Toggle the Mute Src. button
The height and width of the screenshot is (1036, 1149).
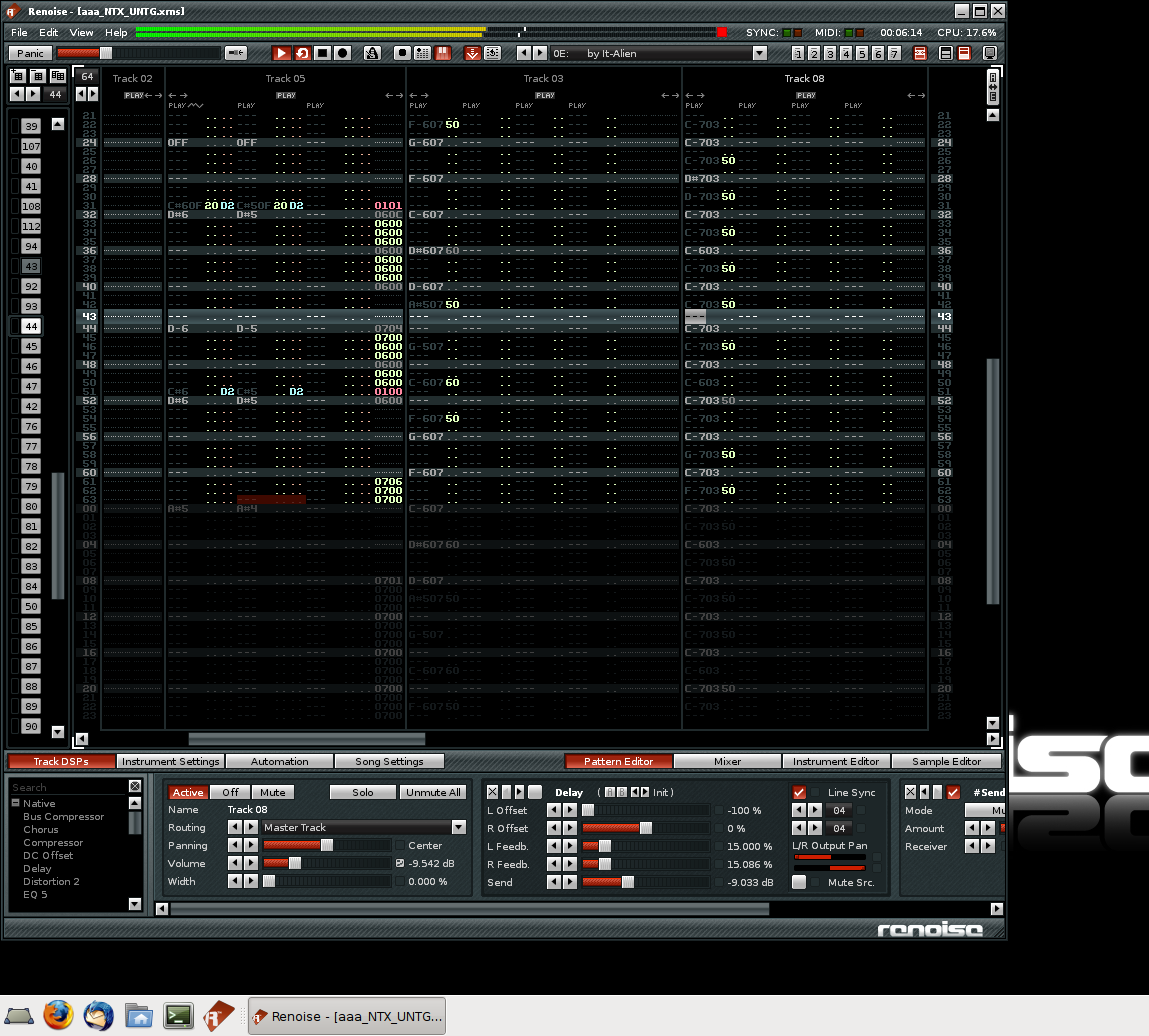(799, 882)
